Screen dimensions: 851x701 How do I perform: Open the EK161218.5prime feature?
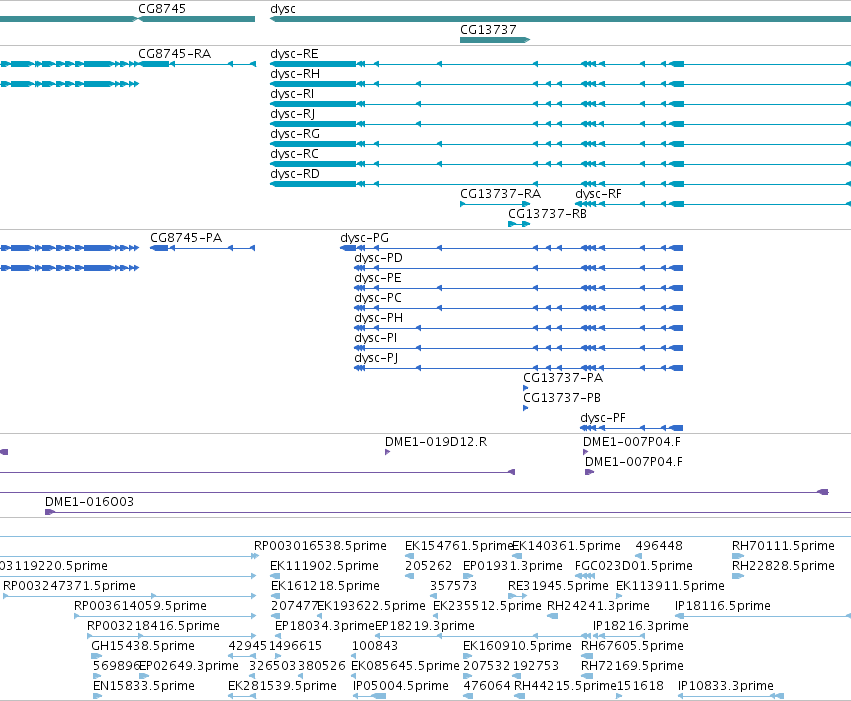tap(325, 586)
